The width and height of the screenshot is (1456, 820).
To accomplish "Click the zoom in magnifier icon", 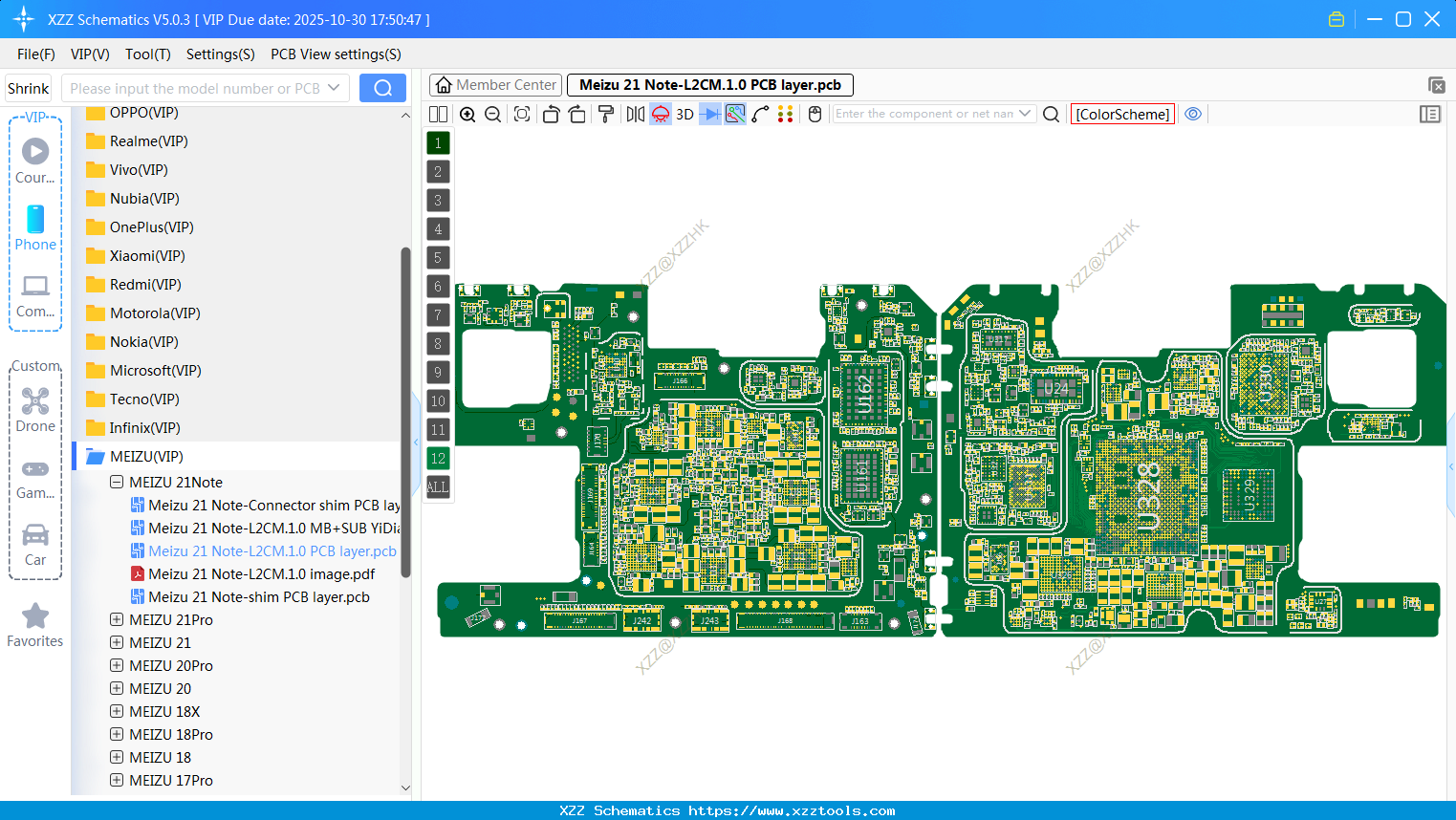I will 467,115.
